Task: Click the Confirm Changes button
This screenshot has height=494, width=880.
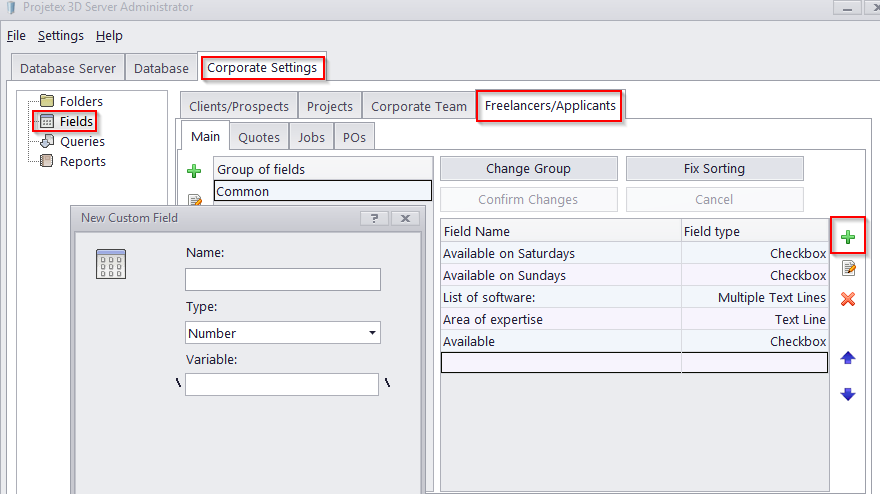Action: click(529, 199)
